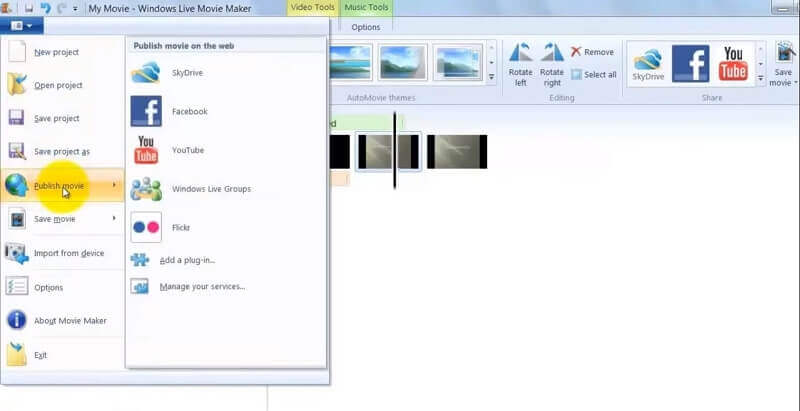This screenshot has width=800, height=411.
Task: Click the Add a plug-in link
Action: (187, 260)
